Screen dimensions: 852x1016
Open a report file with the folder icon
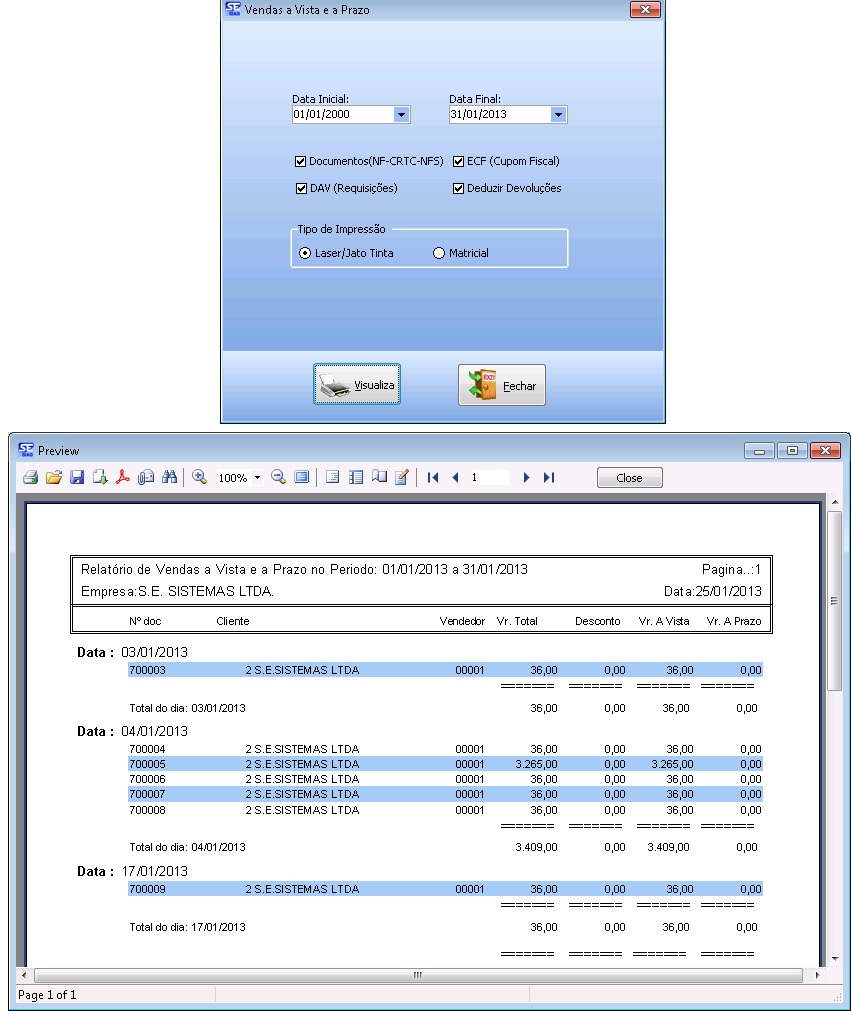click(54, 478)
